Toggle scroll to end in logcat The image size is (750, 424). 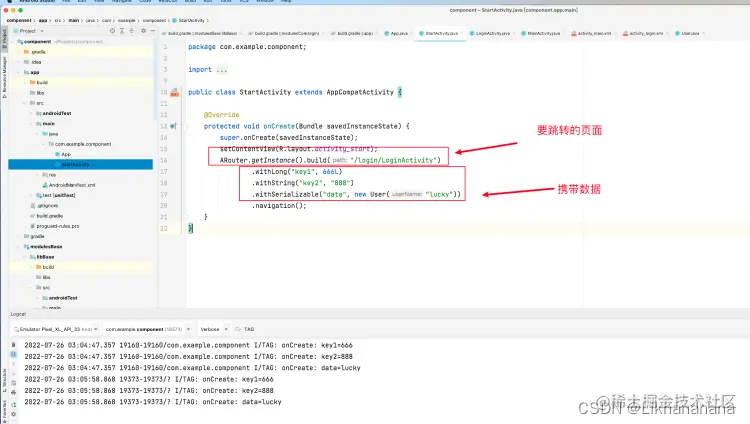point(13,354)
